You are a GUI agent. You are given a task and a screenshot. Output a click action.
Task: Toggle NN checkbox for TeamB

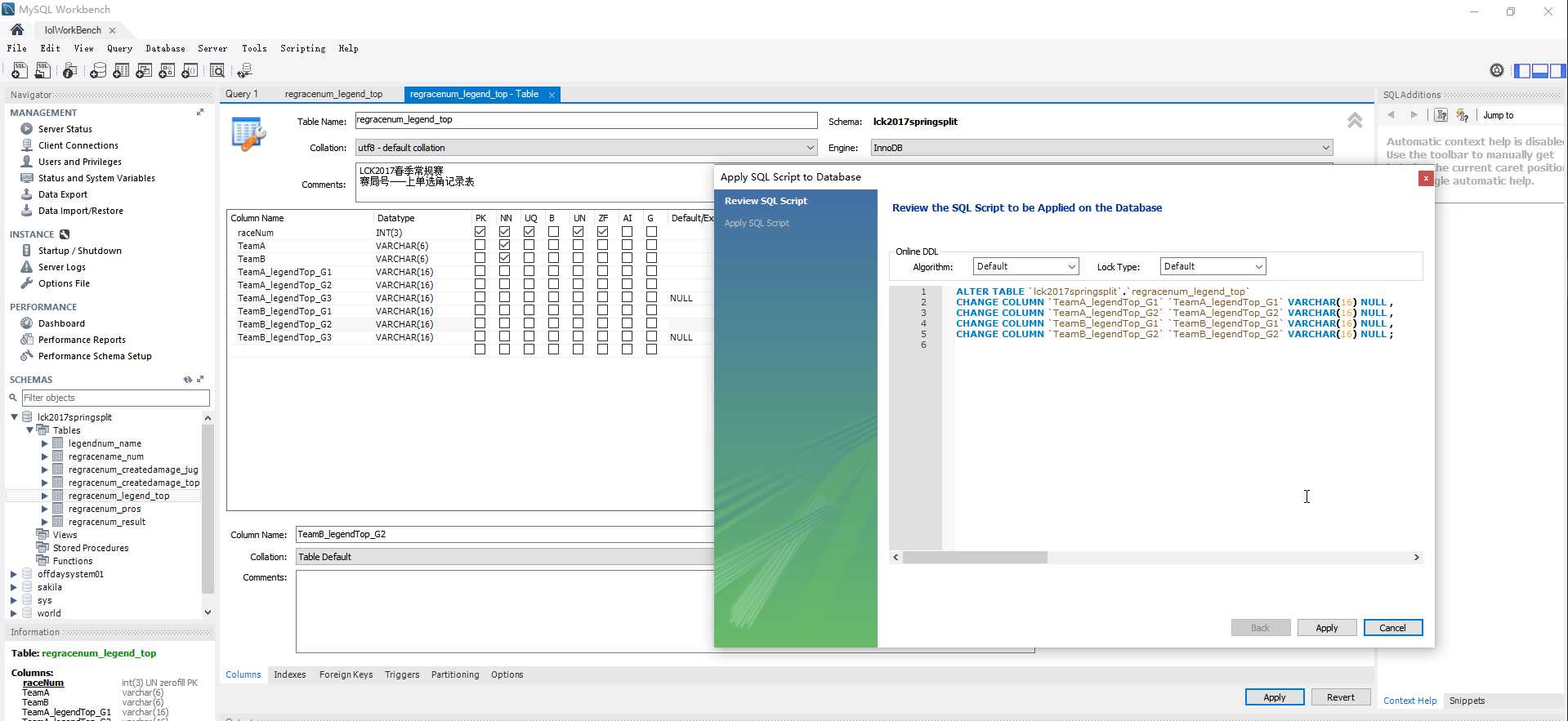click(x=504, y=258)
